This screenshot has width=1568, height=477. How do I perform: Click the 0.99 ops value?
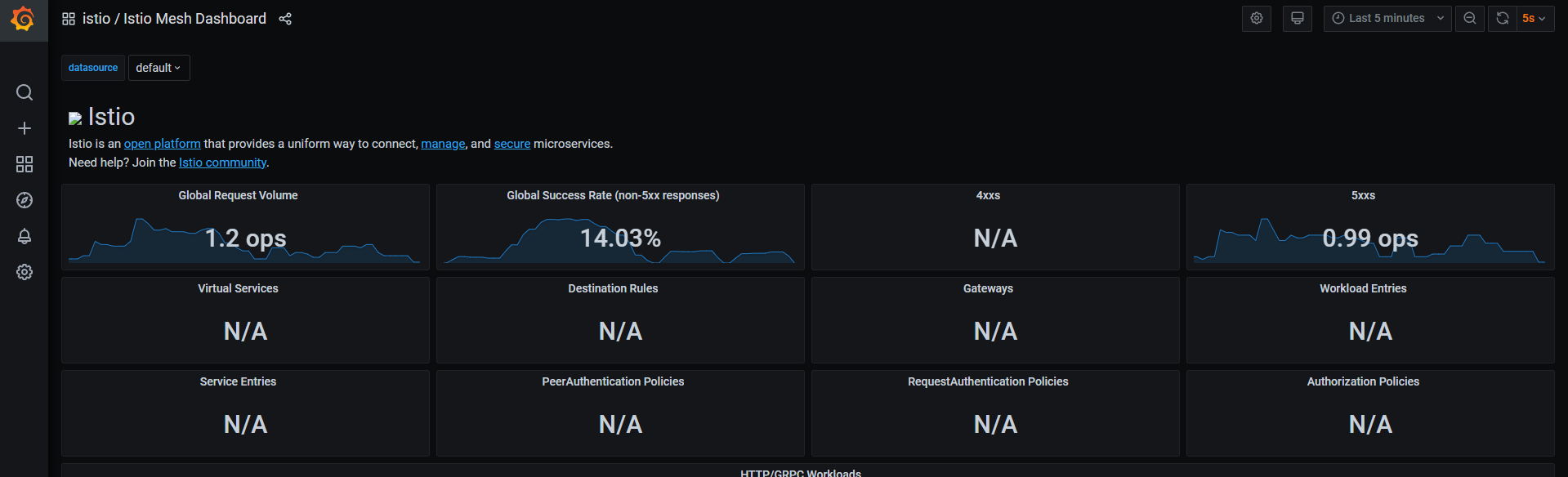click(x=1370, y=238)
